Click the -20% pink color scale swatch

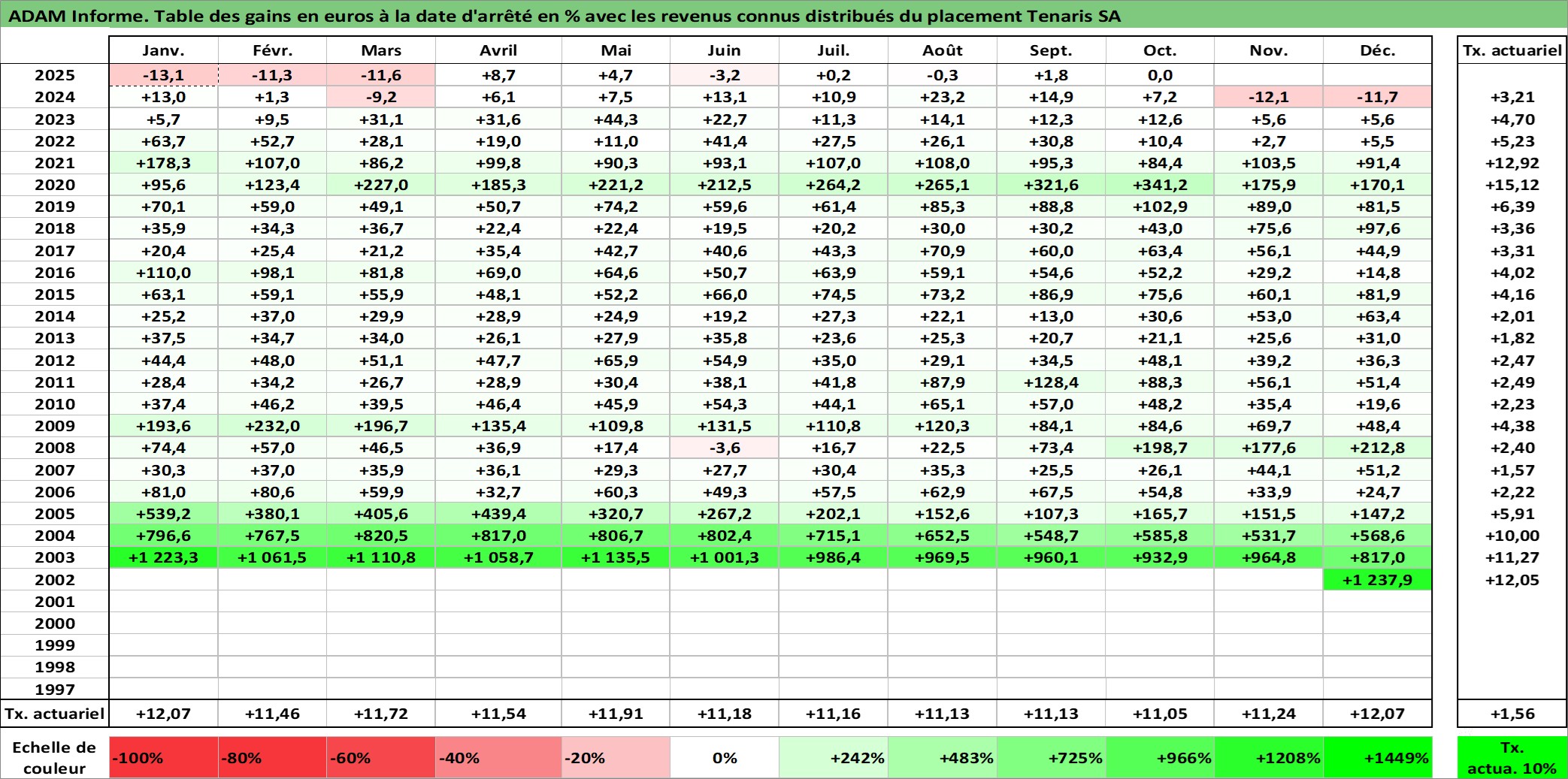(616, 757)
